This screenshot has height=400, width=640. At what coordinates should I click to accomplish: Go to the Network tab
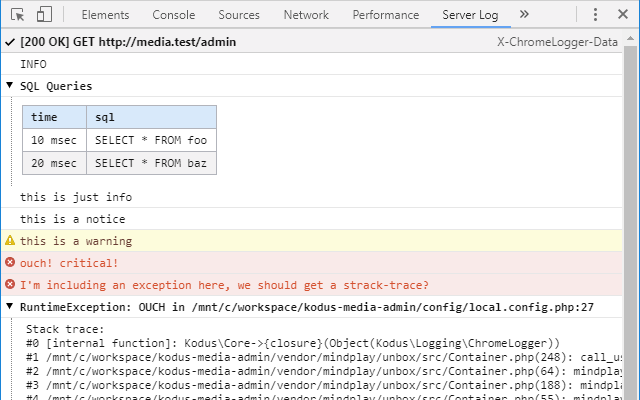point(306,15)
